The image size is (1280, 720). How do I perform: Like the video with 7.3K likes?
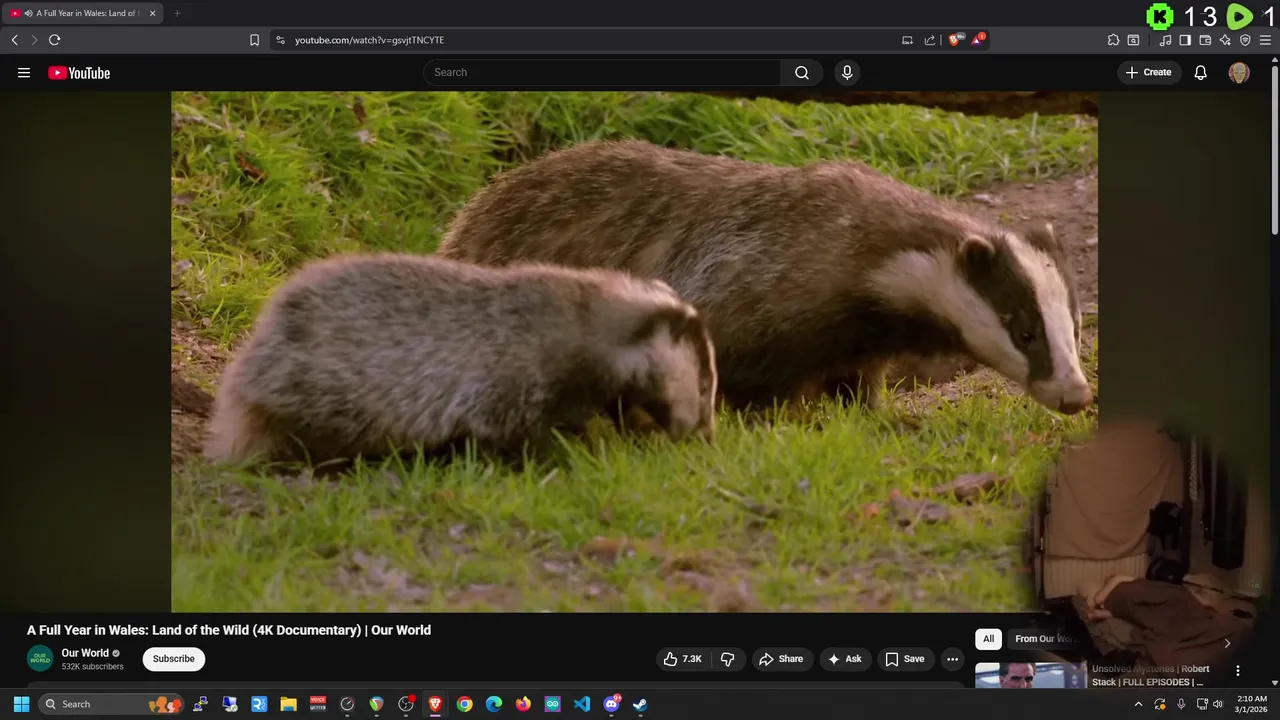[x=682, y=659]
